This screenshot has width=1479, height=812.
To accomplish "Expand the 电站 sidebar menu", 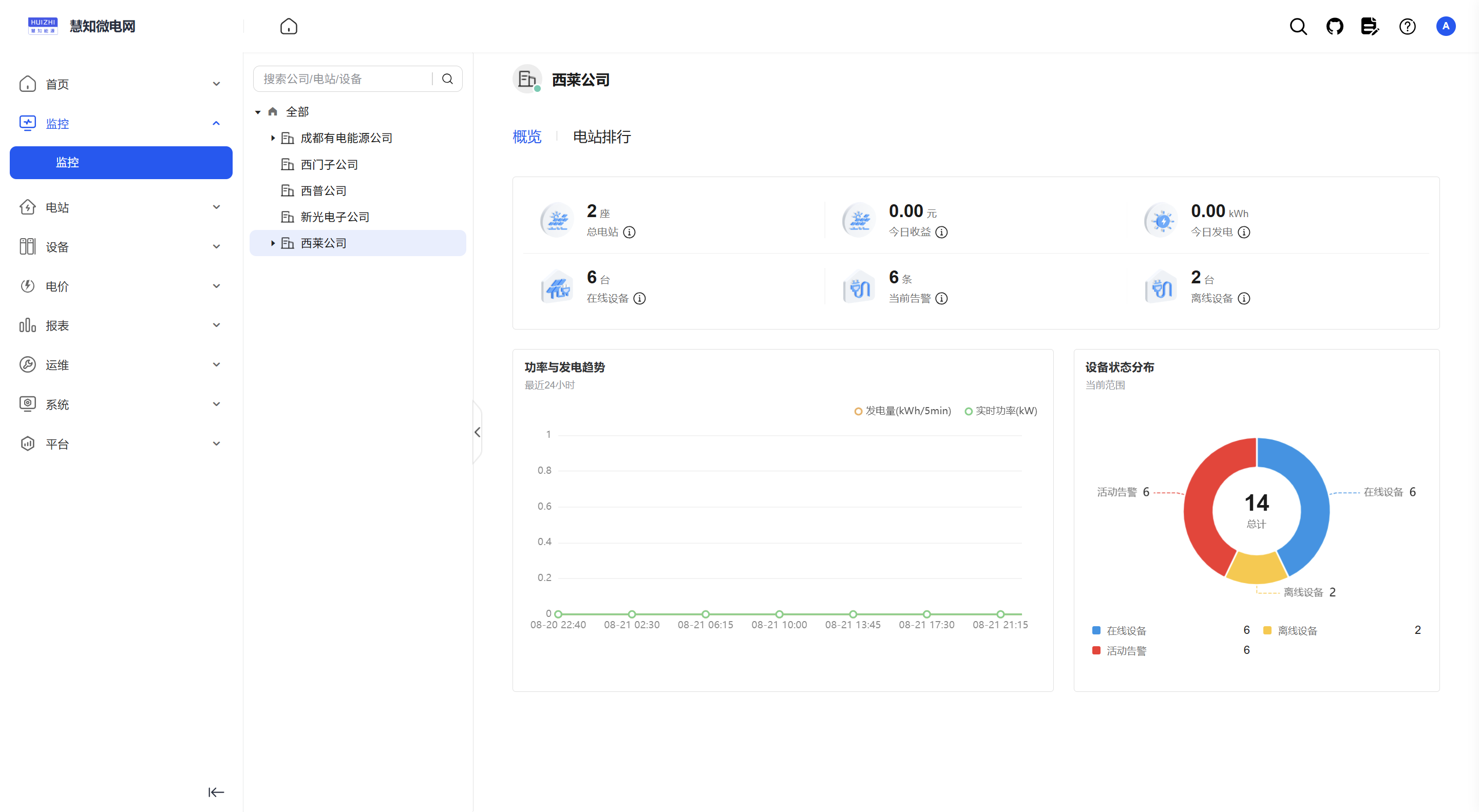I will [121, 207].
